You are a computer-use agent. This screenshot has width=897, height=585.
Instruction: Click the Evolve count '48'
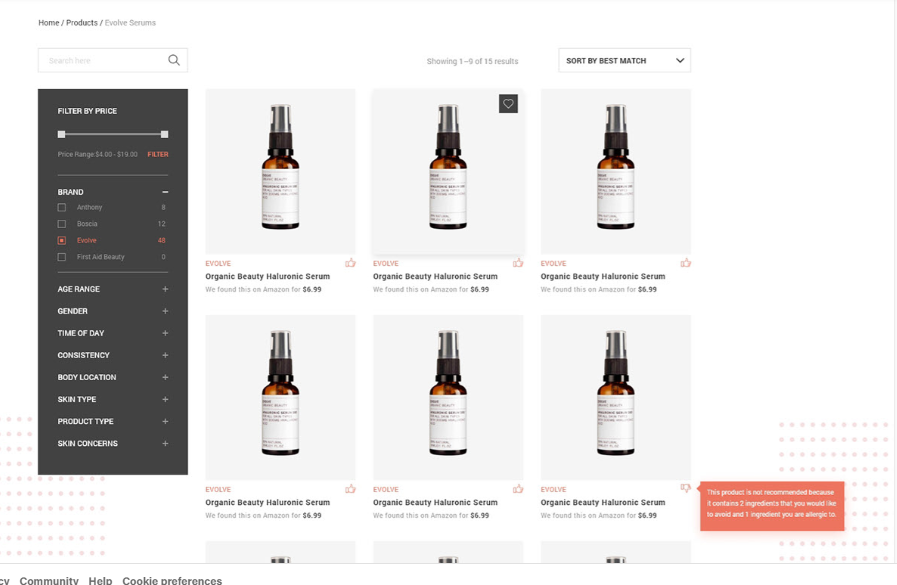161,241
